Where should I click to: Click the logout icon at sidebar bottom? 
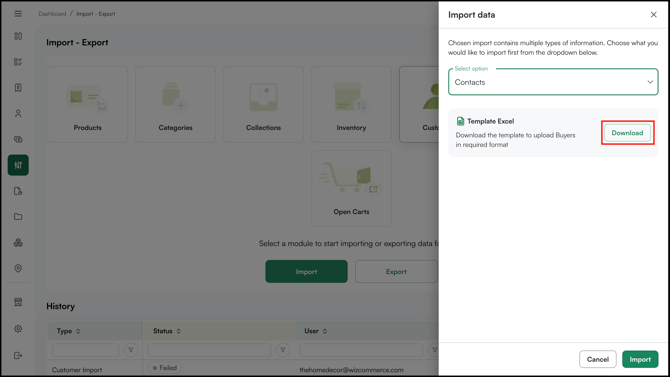pos(18,355)
